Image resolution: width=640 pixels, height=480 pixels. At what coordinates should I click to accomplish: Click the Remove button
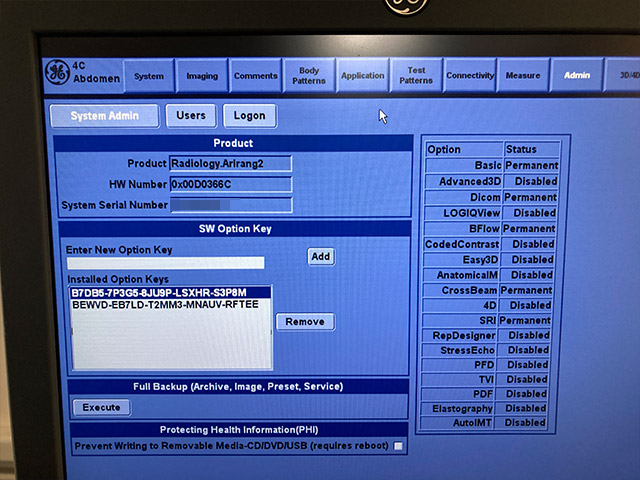(x=305, y=322)
